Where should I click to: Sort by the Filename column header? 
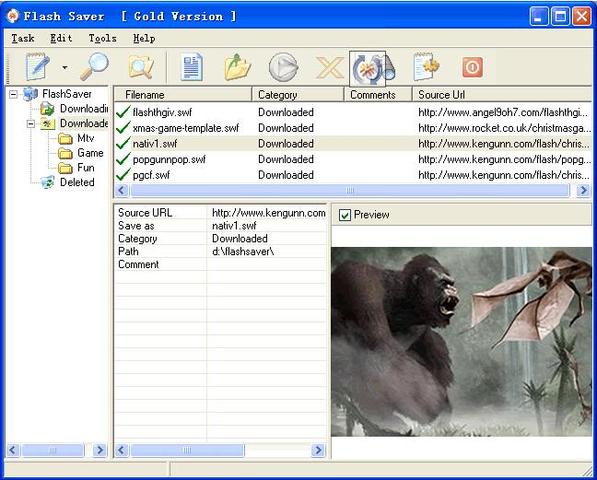tap(183, 94)
